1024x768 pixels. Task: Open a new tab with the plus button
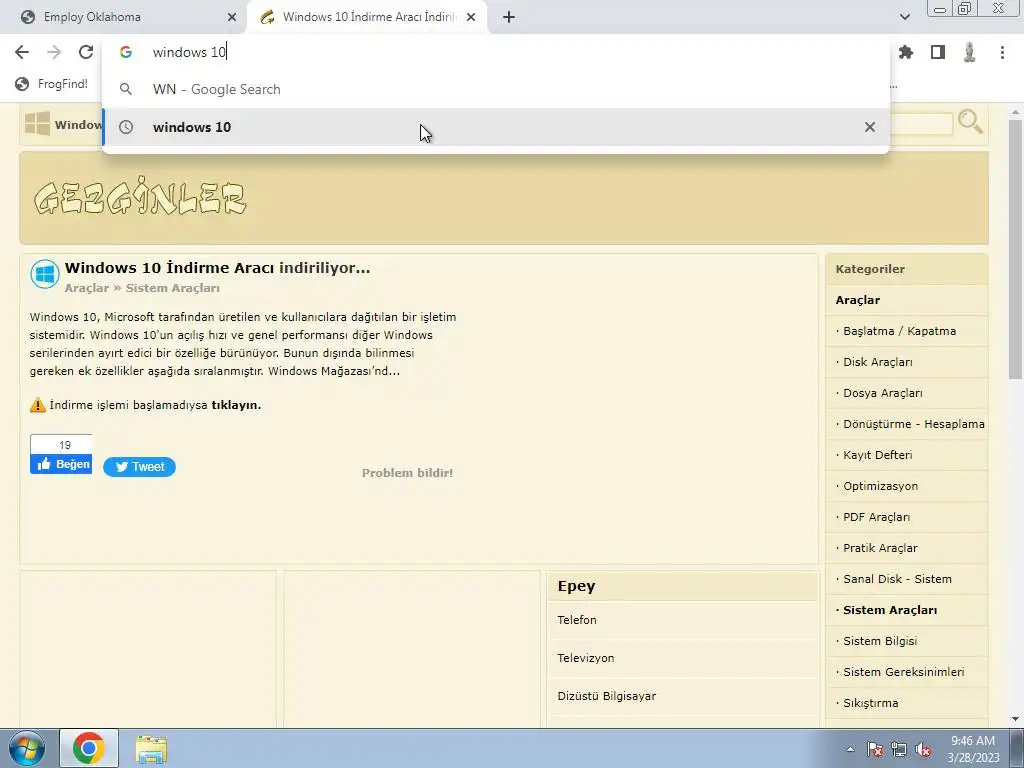(509, 17)
